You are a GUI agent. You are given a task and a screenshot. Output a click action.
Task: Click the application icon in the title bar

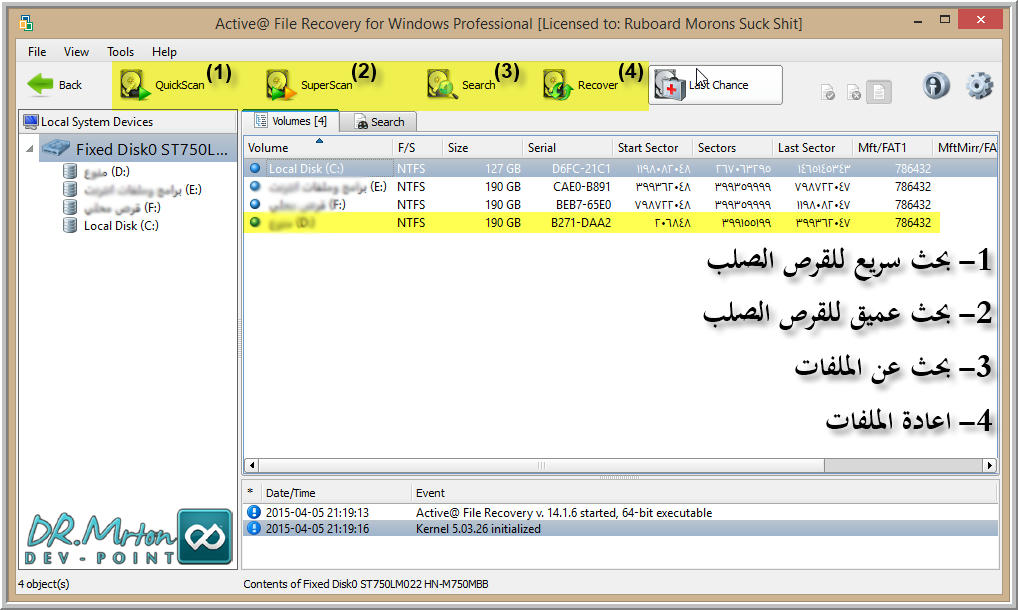click(27, 23)
